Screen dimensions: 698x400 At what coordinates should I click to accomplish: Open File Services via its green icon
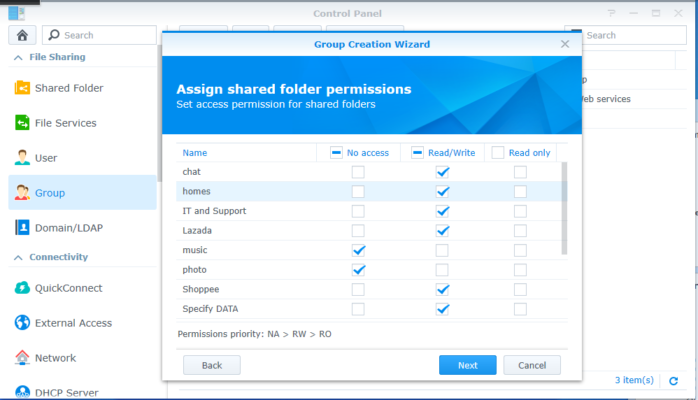[x=22, y=122]
